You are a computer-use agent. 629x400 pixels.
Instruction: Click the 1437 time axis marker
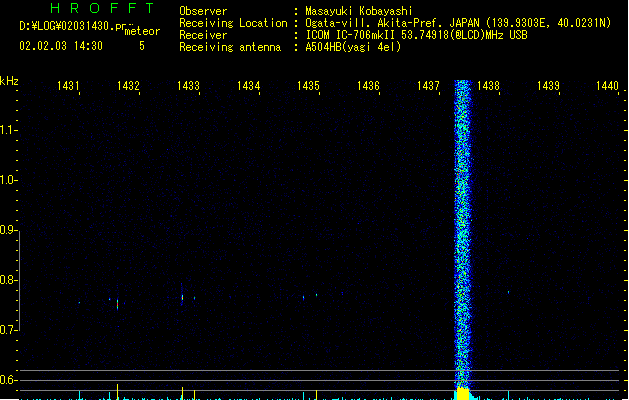coord(428,86)
